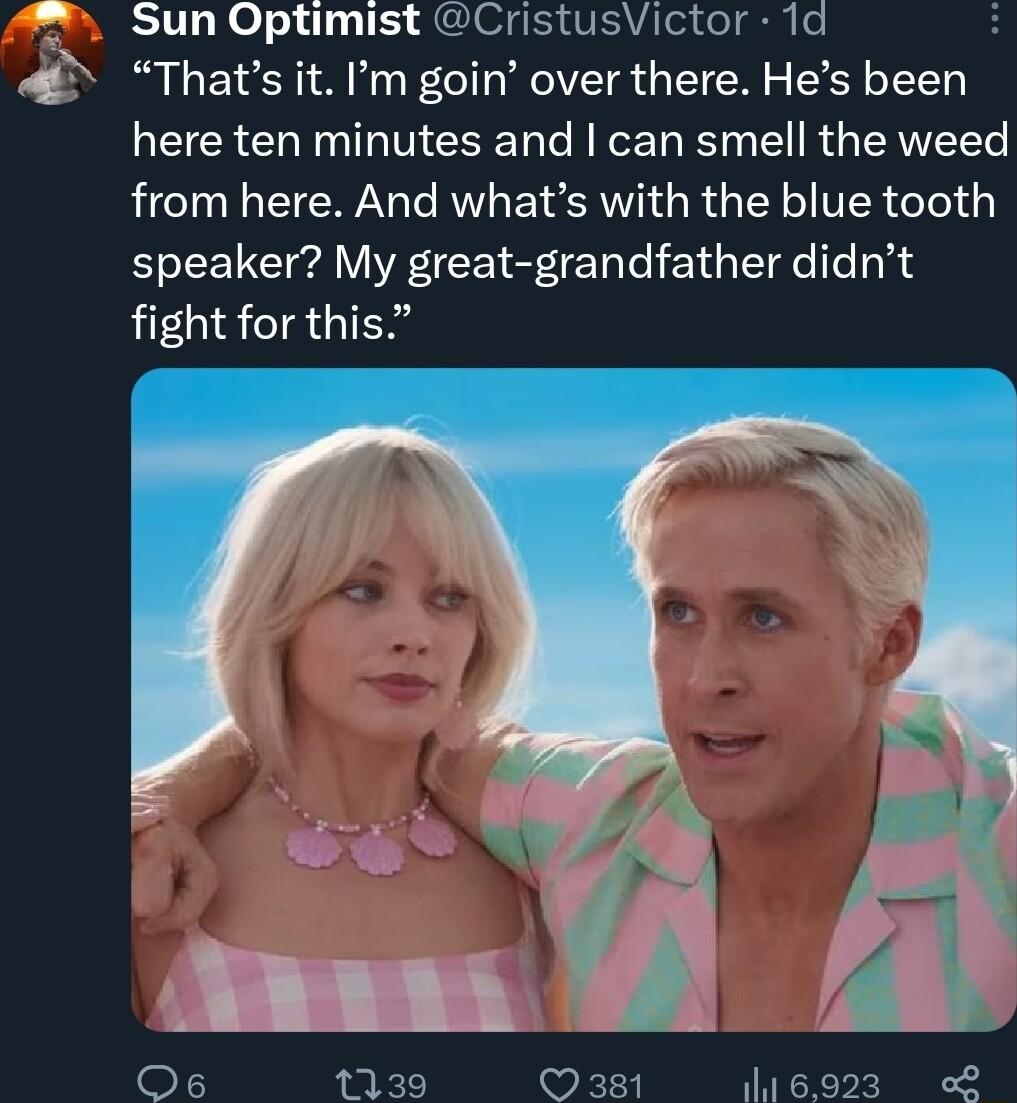Click the 6,923 views count
The image size is (1017, 1103).
(x=834, y=1084)
